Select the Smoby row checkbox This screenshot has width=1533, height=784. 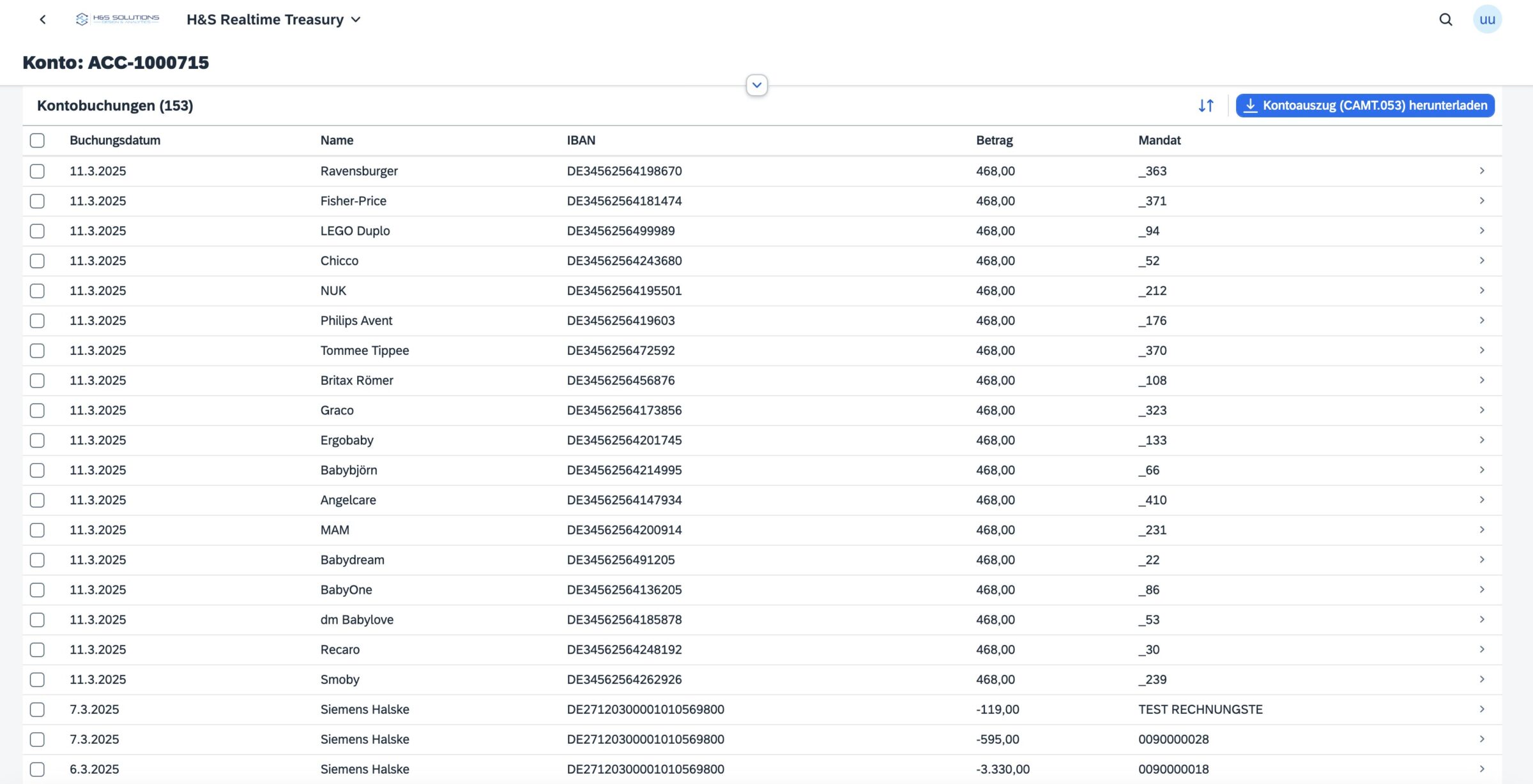(37, 679)
